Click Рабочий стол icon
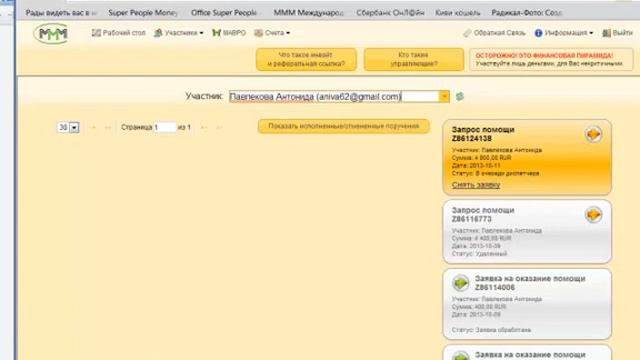The width and height of the screenshot is (640, 360). [x=96, y=33]
